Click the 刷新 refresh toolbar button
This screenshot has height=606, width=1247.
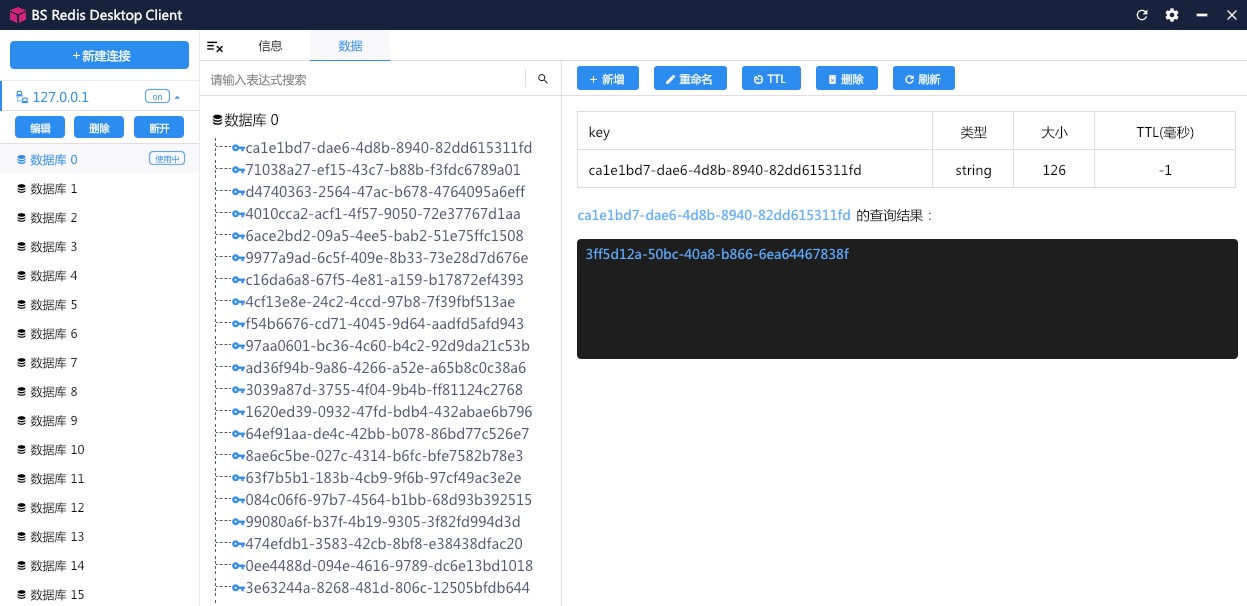(923, 78)
